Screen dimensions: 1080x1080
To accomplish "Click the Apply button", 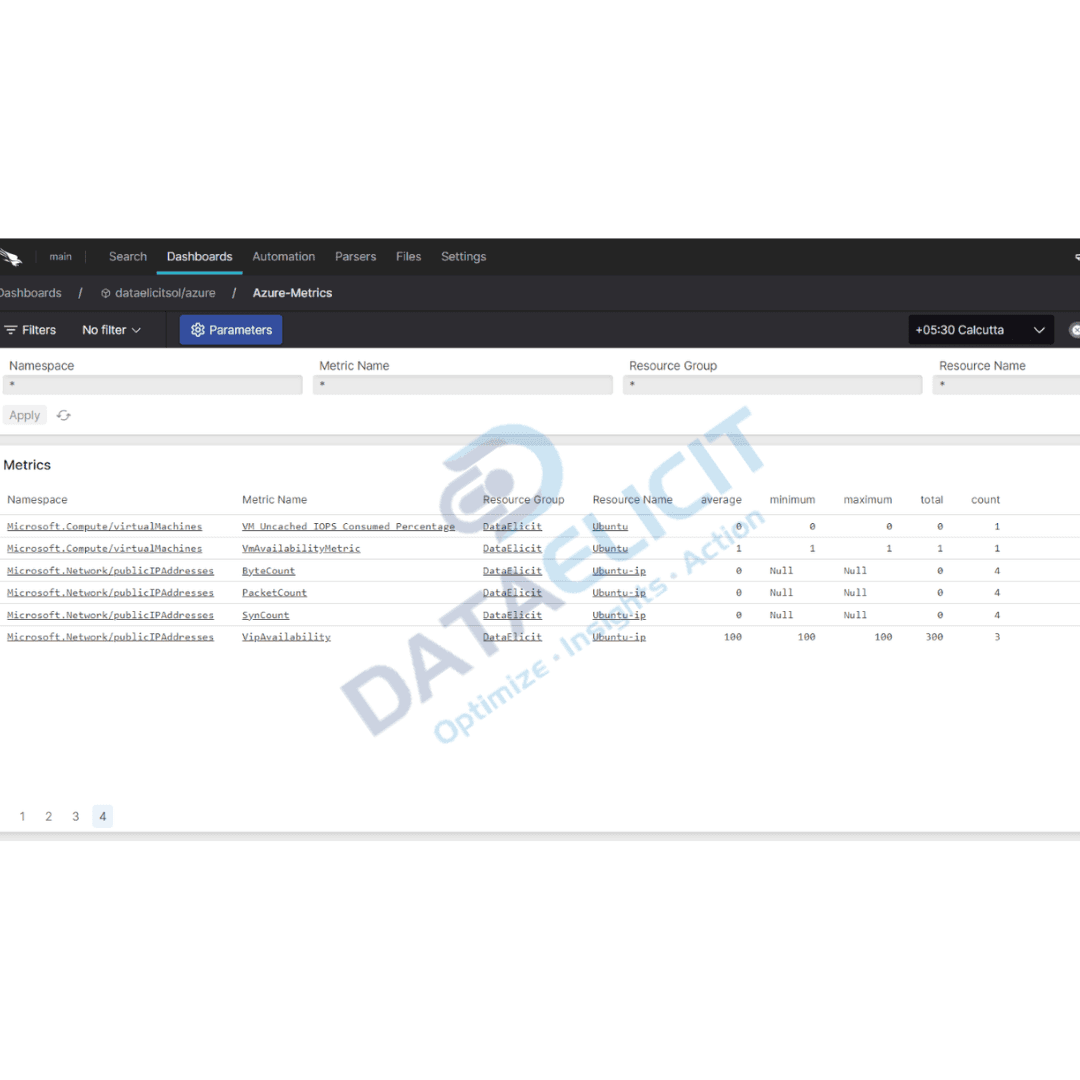I will 24,415.
